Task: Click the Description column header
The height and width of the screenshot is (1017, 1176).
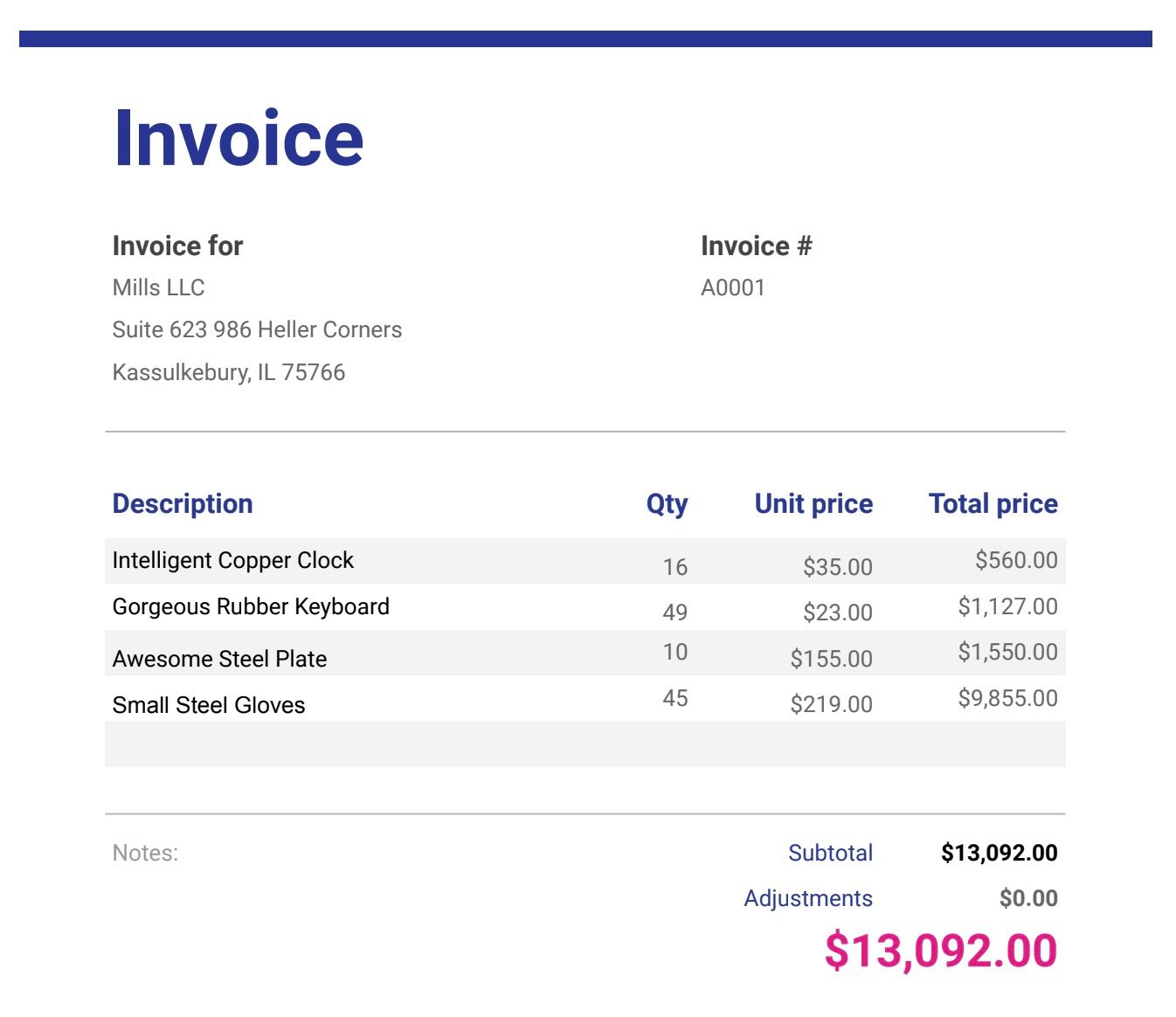Action: 183,503
